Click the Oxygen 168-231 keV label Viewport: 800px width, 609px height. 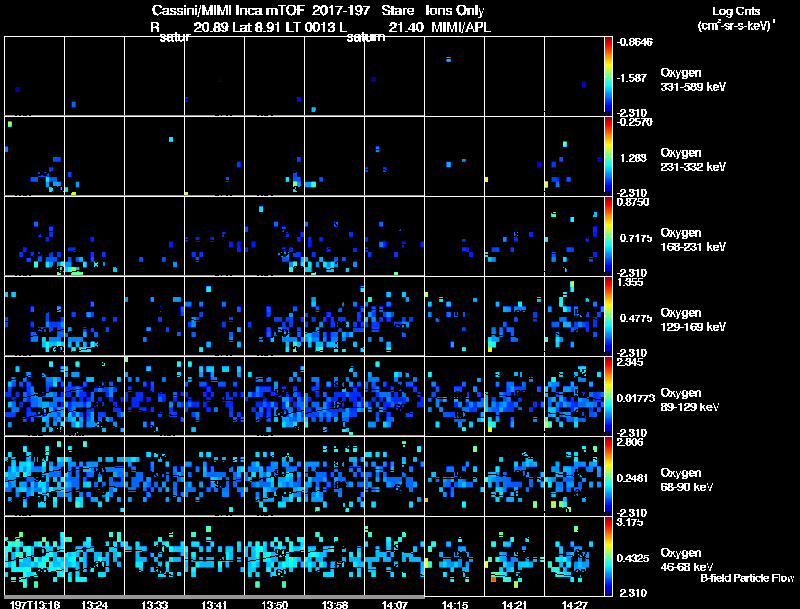pos(693,240)
